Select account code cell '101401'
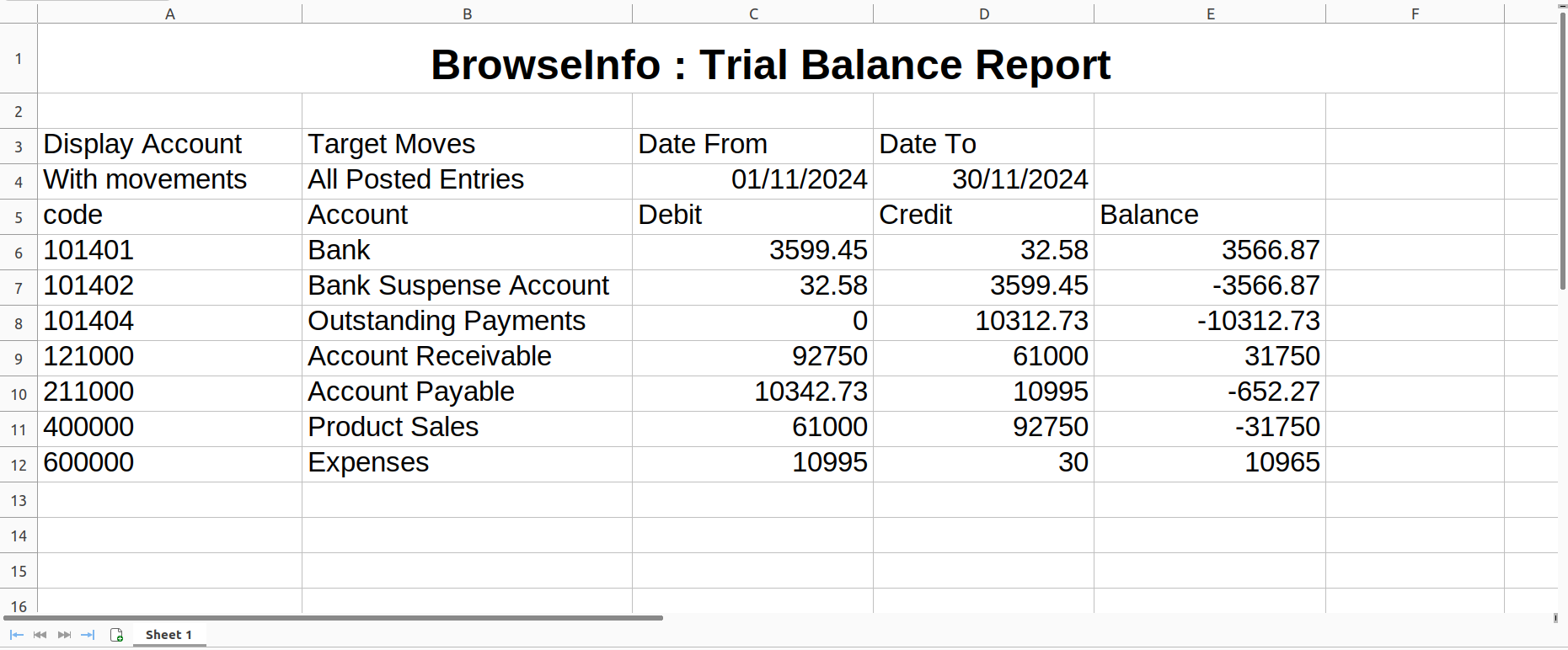Viewport: 1568px width, 650px height. coord(170,252)
